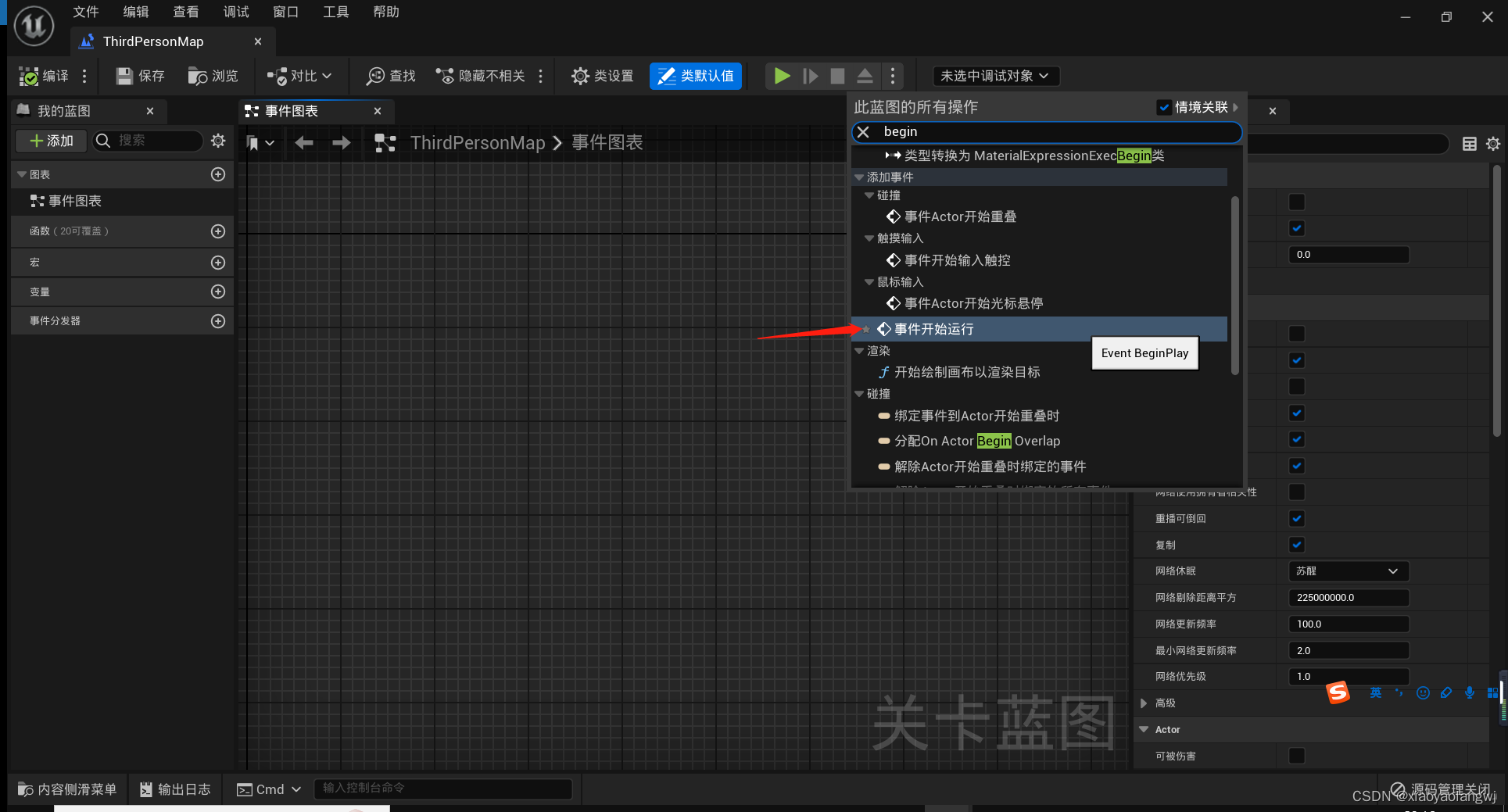Open the 网络休眠 dropdown
Image resolution: width=1508 pixels, height=812 pixels.
coord(1349,571)
